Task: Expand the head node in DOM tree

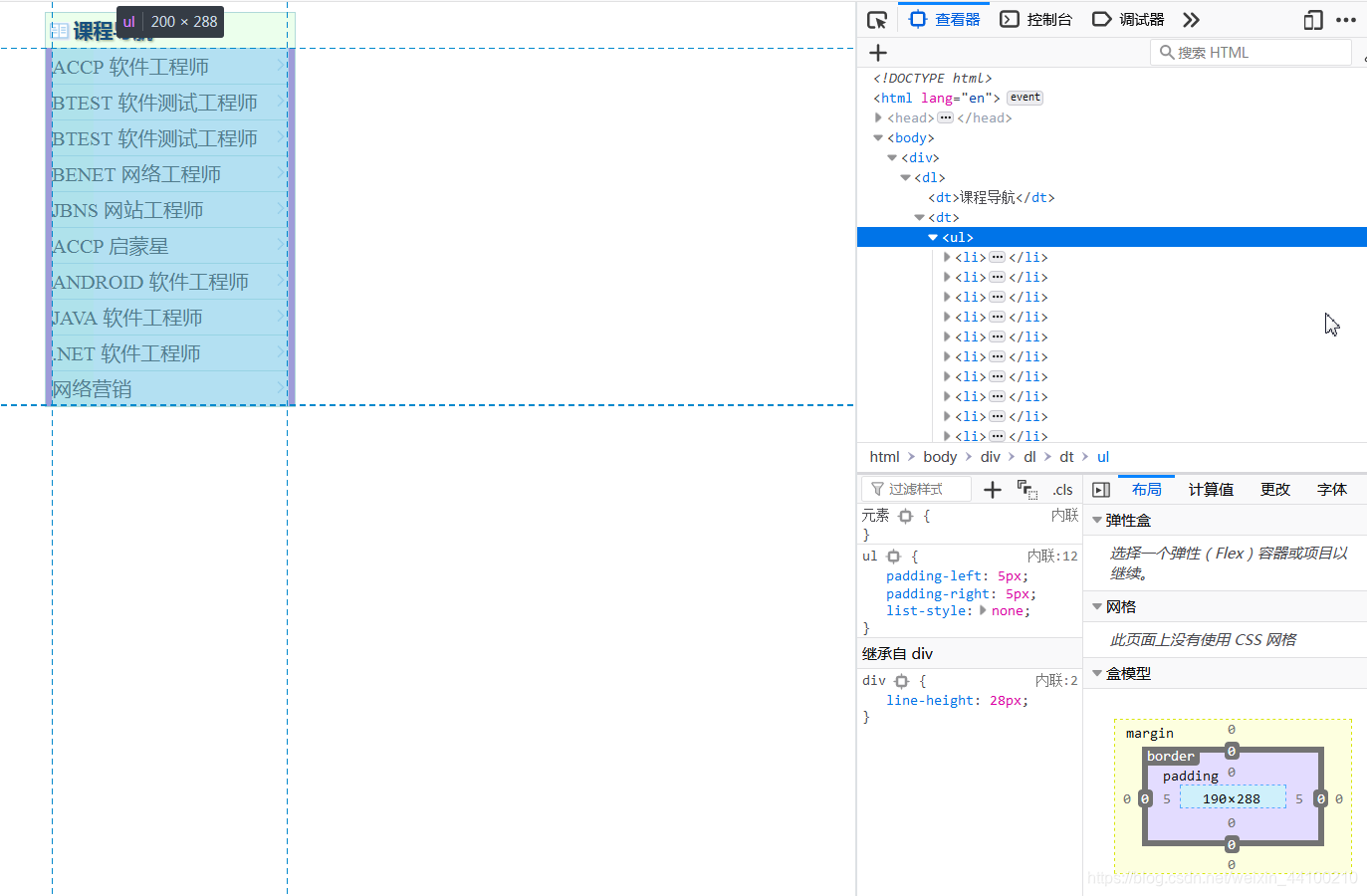Action: click(878, 117)
